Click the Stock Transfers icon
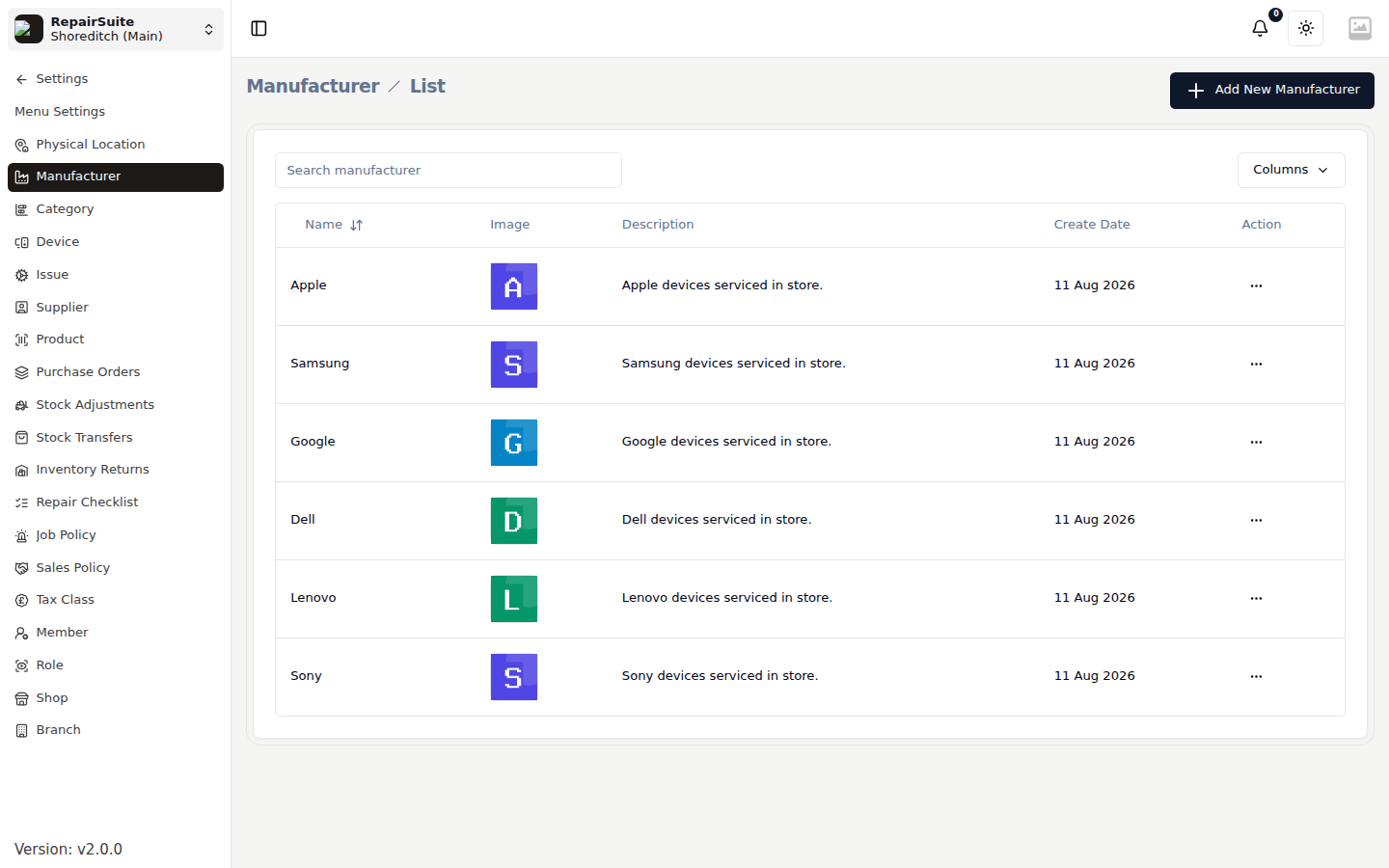Screen dimensions: 1389x868 (x=21, y=438)
